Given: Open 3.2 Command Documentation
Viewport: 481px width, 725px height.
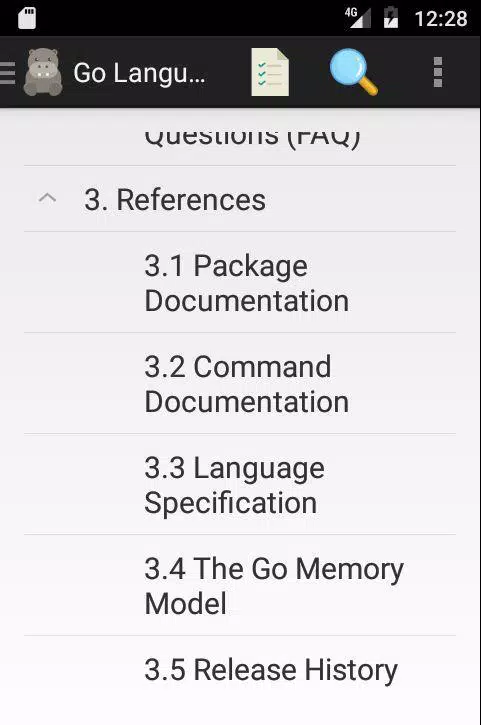Looking at the screenshot, I should tap(240, 383).
